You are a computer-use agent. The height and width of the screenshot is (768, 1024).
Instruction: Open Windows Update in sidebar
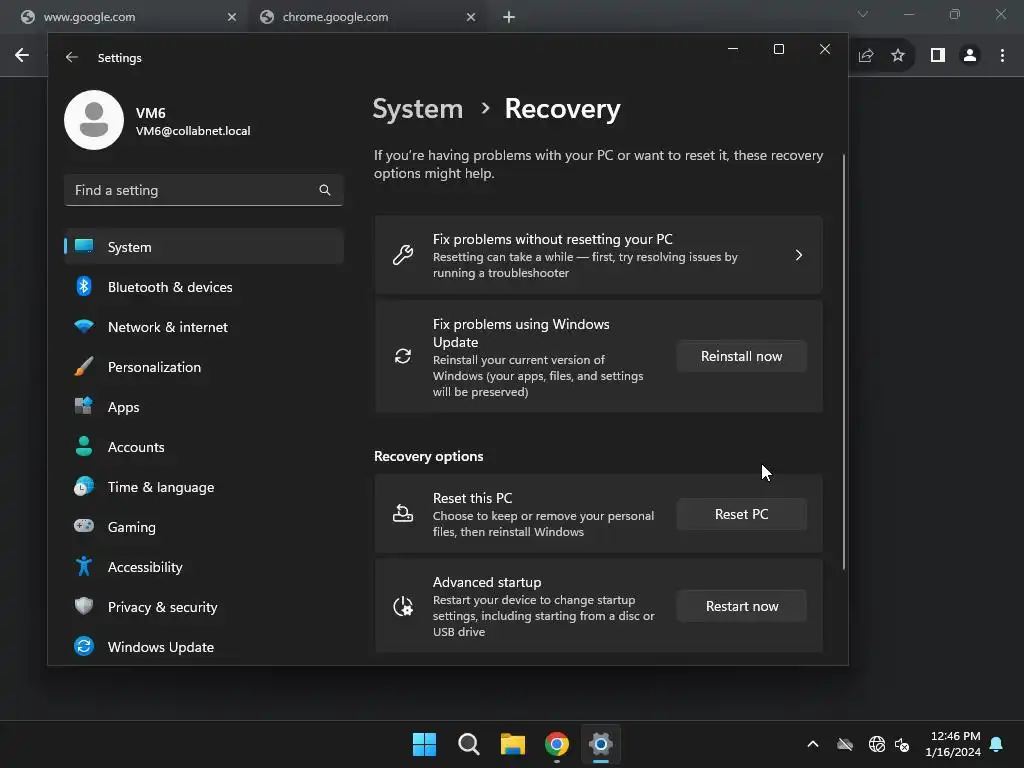coord(204,647)
